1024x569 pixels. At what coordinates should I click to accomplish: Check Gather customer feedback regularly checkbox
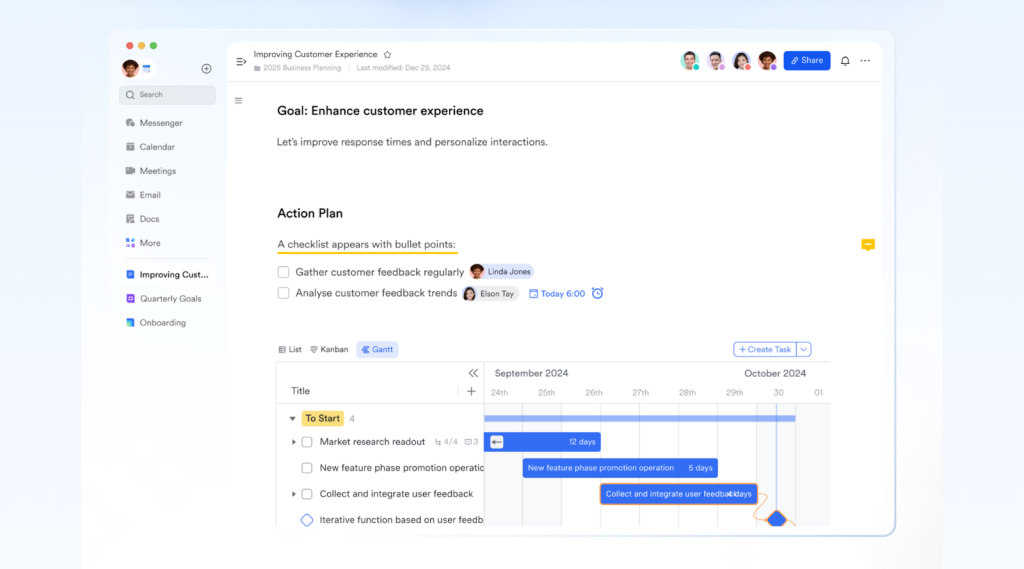pos(284,272)
